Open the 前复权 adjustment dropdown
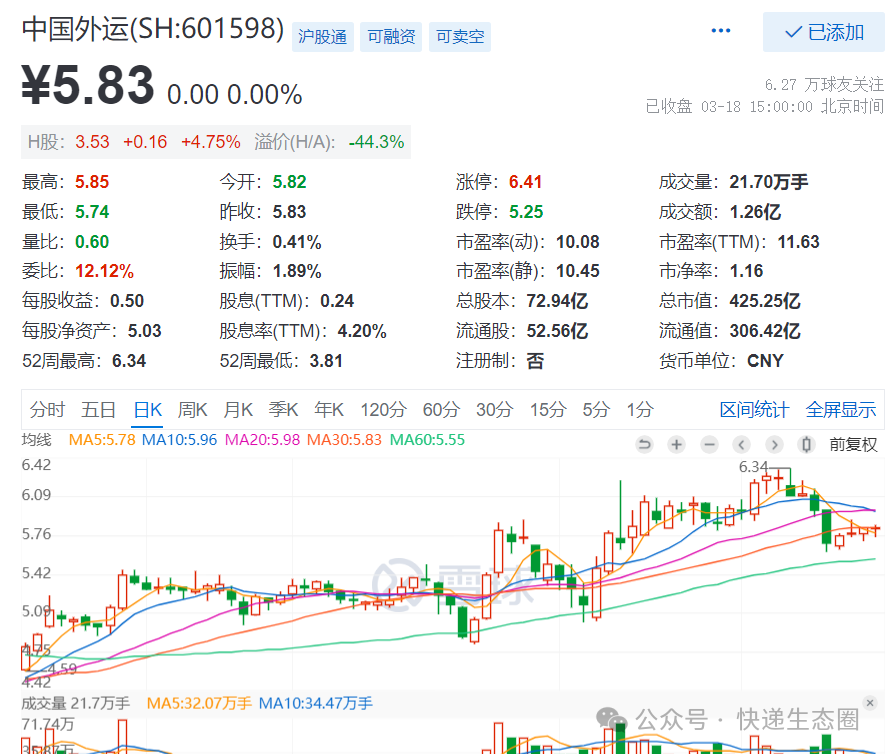 click(853, 445)
